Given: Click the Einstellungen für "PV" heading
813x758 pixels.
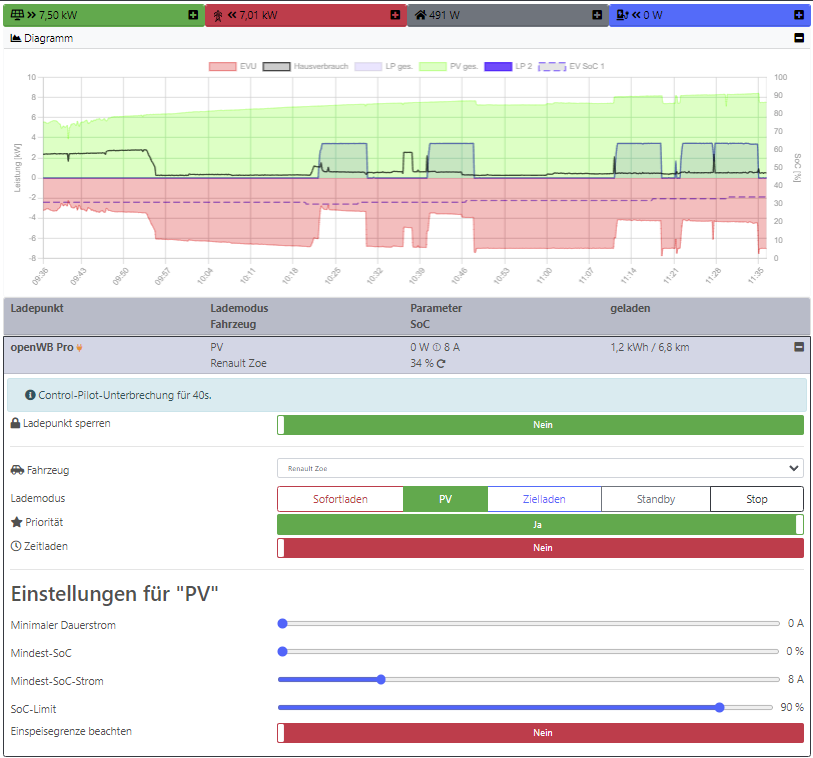Looking at the screenshot, I should pos(115,594).
